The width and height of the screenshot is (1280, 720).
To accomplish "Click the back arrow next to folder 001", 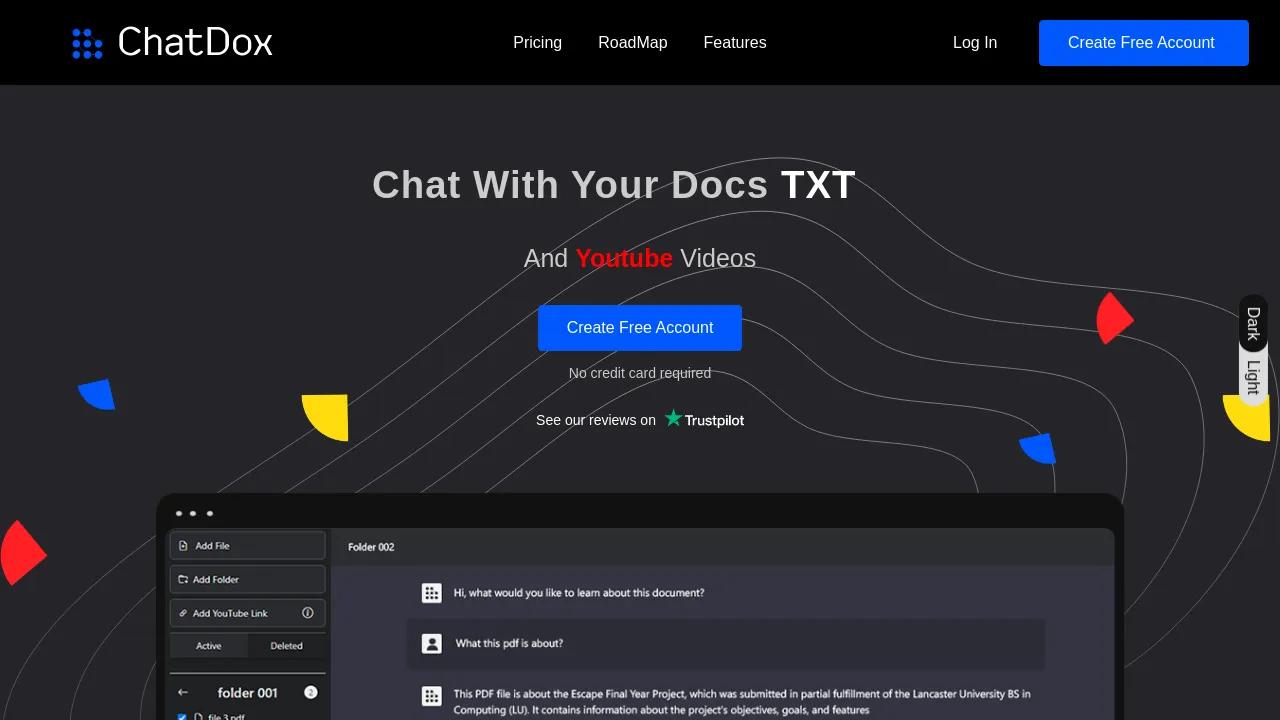I will point(183,692).
